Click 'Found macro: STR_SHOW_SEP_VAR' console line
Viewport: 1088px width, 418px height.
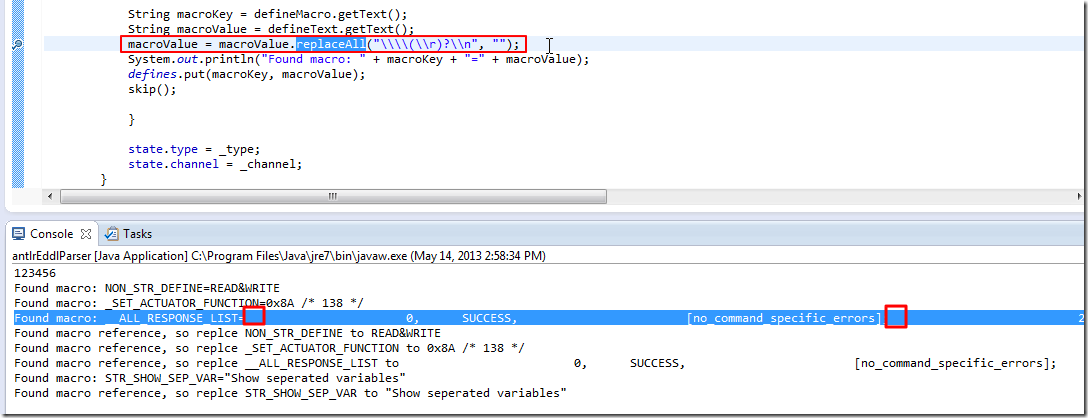pyautogui.click(x=210, y=378)
